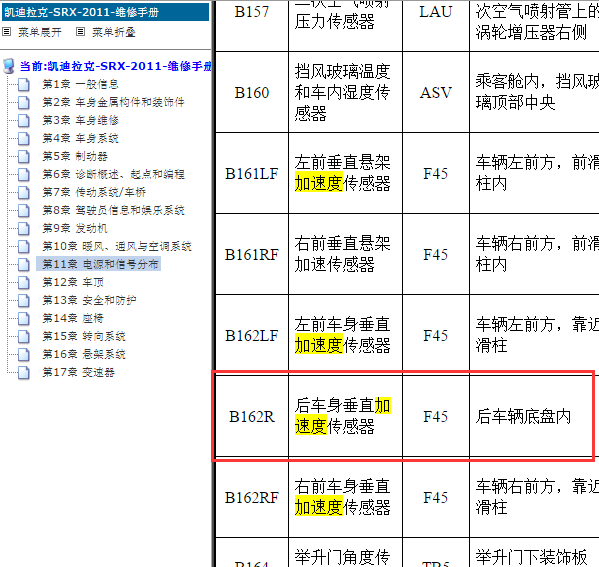Click the F45 cell in the B162RF row
The width and height of the screenshot is (599, 567).
435,497
